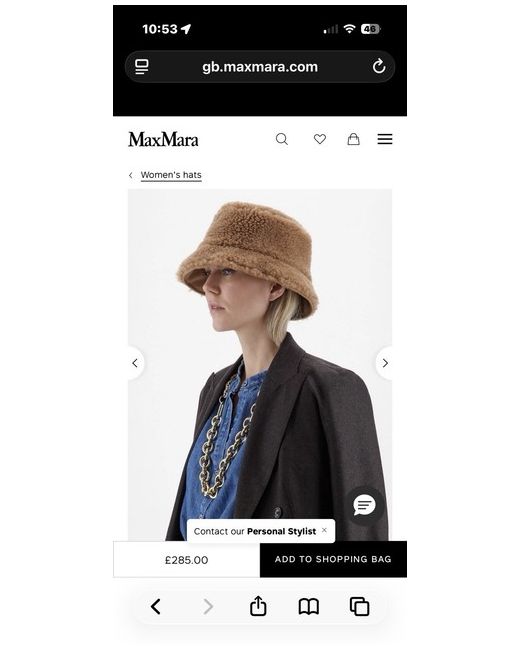520x650 pixels.
Task: Click Contact our Personal Stylist
Action: tap(255, 531)
